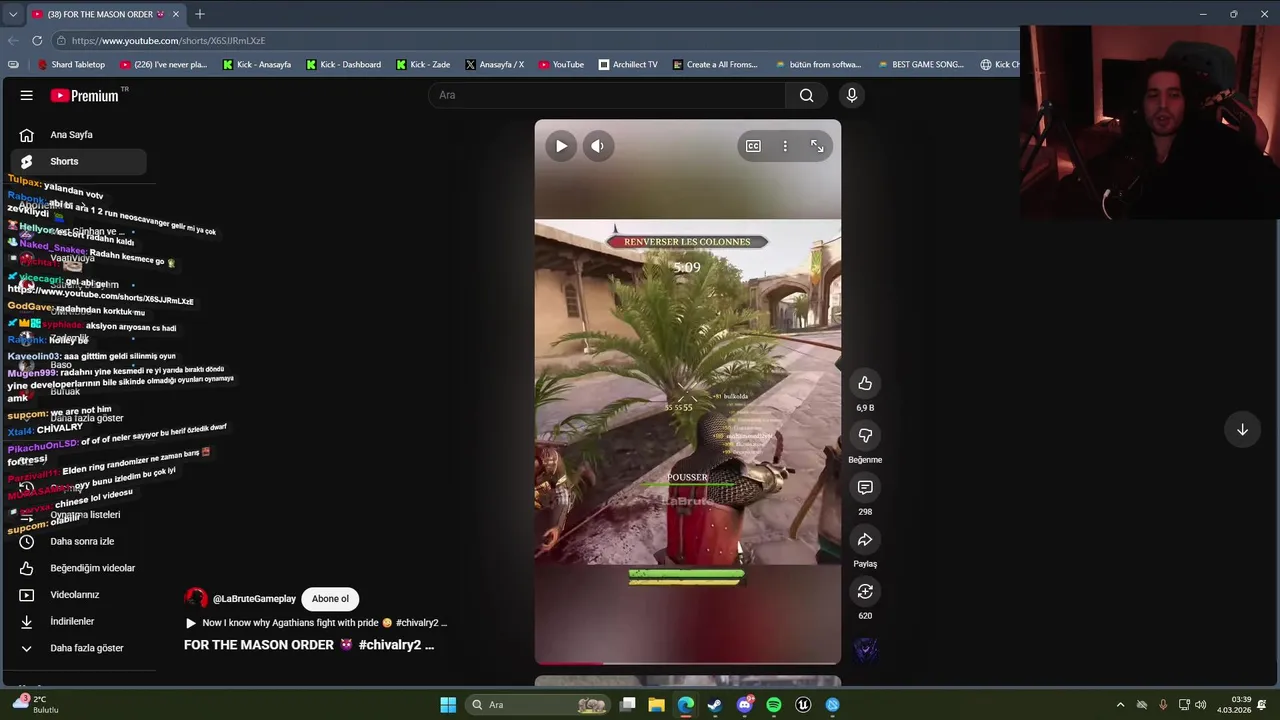Open the @LaBruteGameplay channel link
Viewport: 1280px width, 720px height.
coord(254,599)
